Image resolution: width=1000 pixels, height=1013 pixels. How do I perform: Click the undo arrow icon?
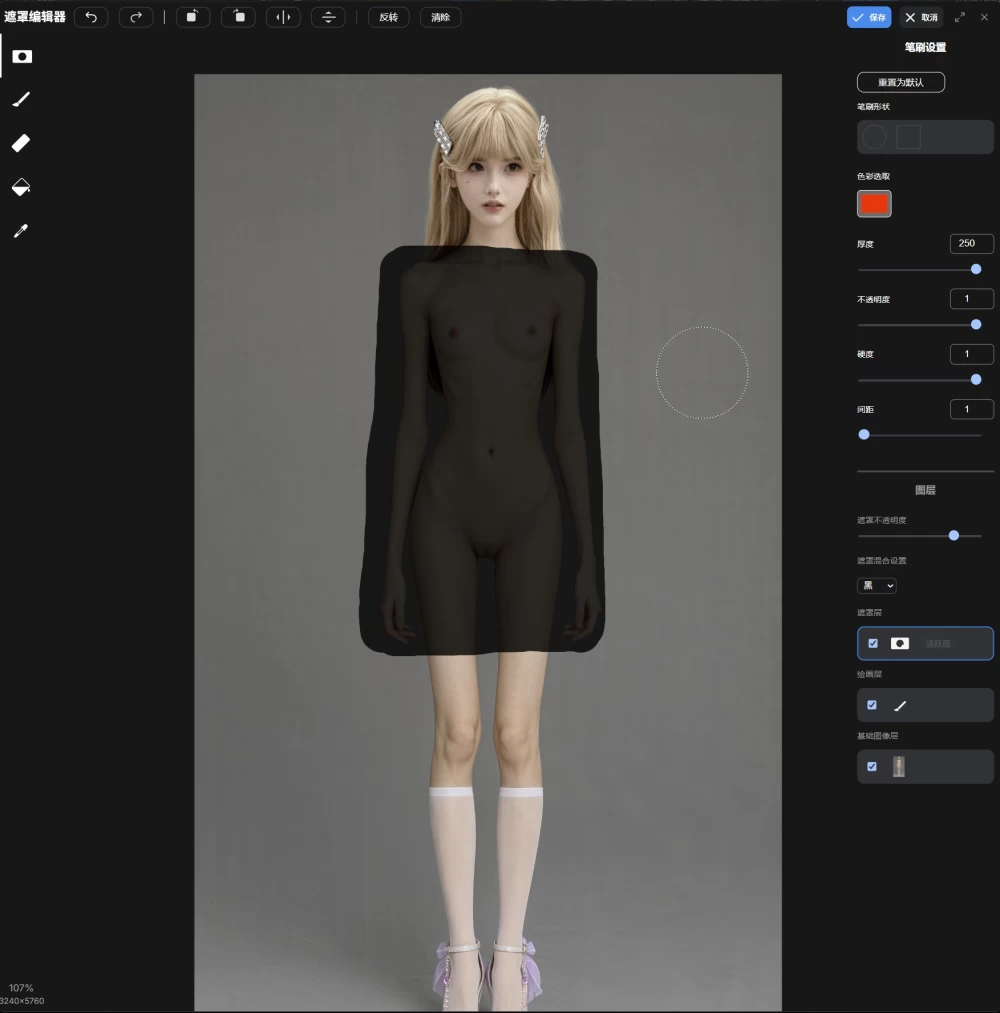pos(91,17)
